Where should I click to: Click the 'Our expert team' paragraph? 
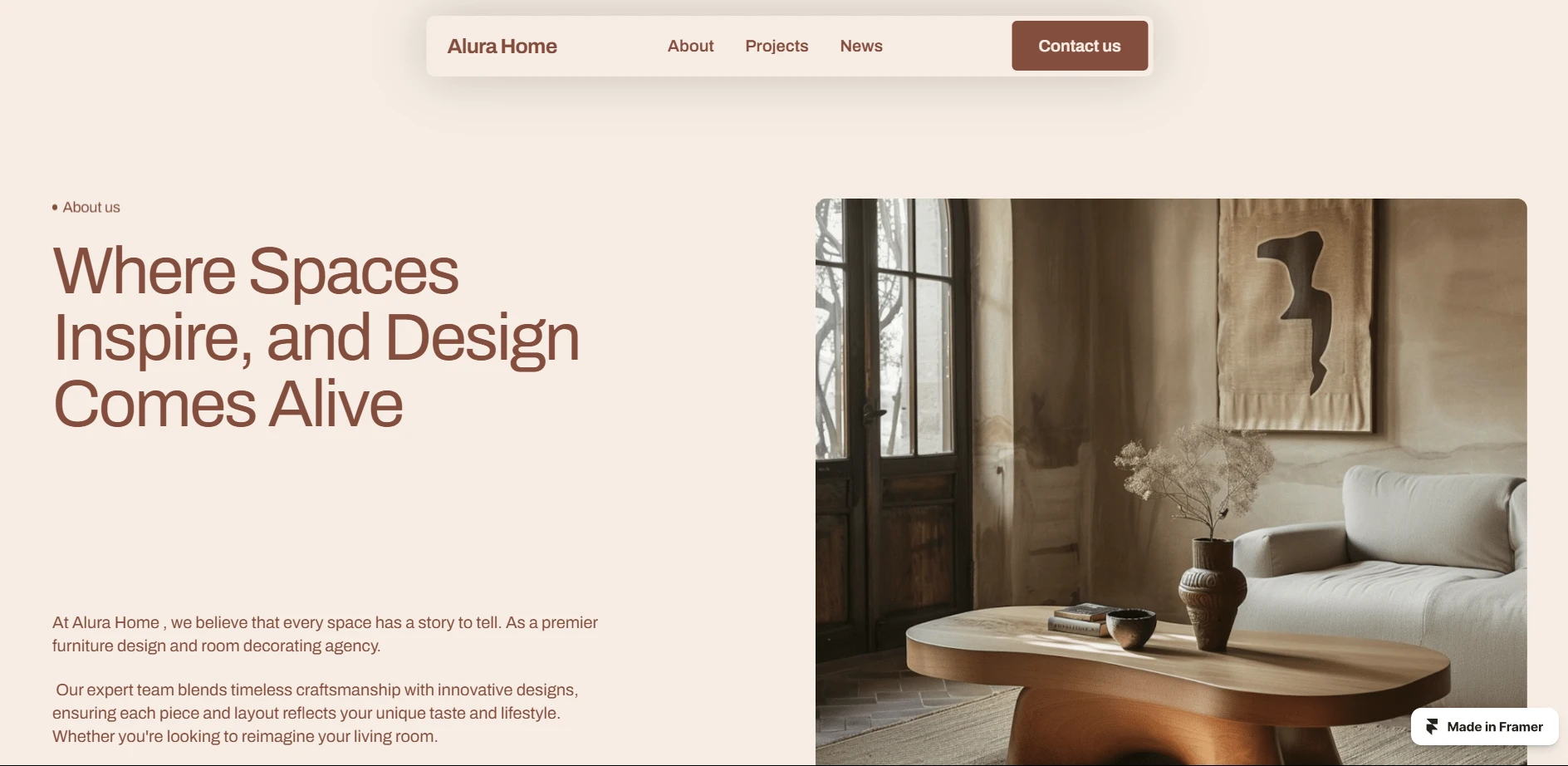(x=316, y=713)
